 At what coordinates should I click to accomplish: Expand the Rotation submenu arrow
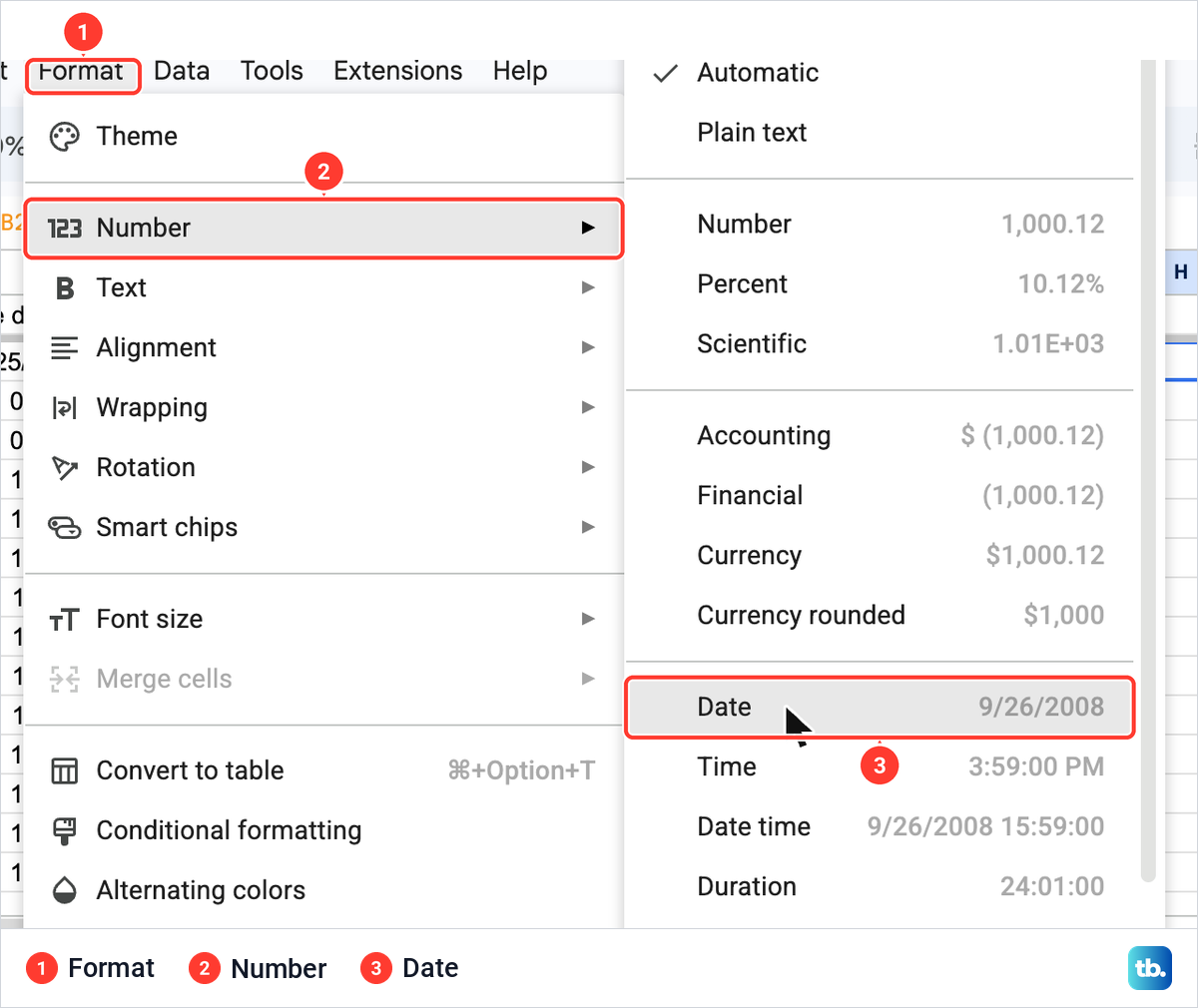tap(588, 467)
